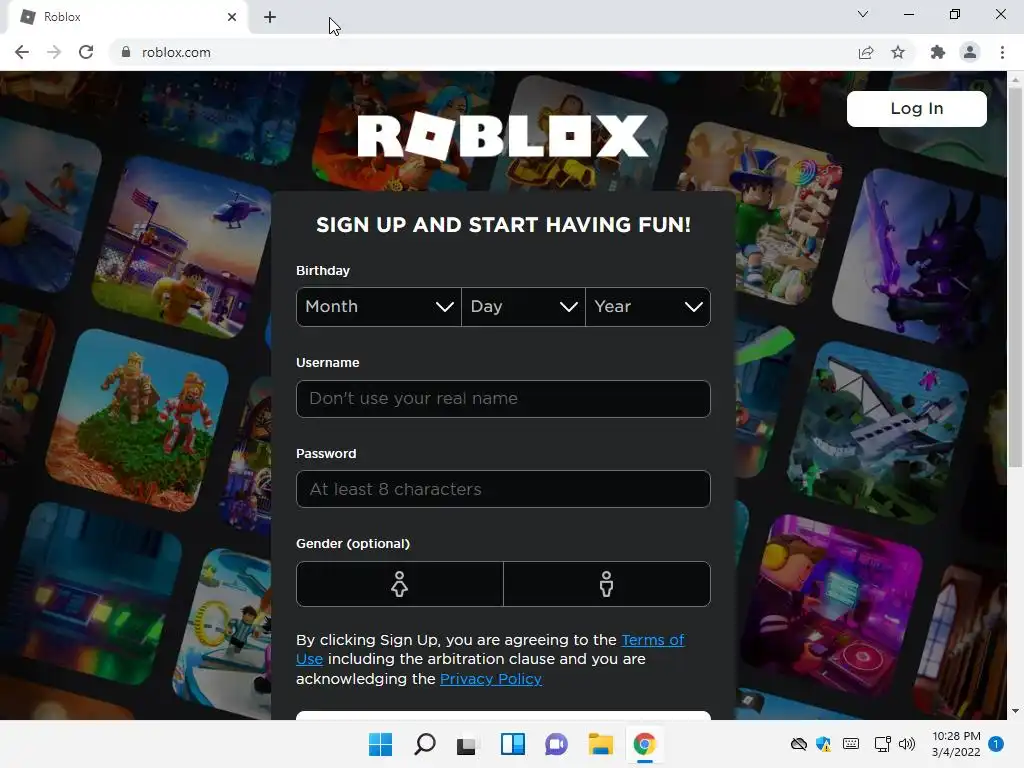Close the Roblox tab
The width and height of the screenshot is (1024, 768).
[x=232, y=17]
